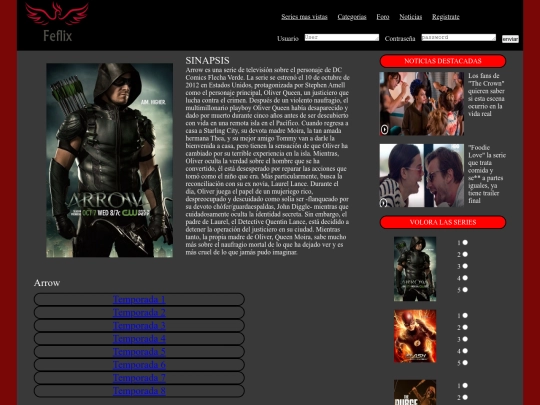Open Series mas vistas menu link
This screenshot has height=405, width=540.
304,17
